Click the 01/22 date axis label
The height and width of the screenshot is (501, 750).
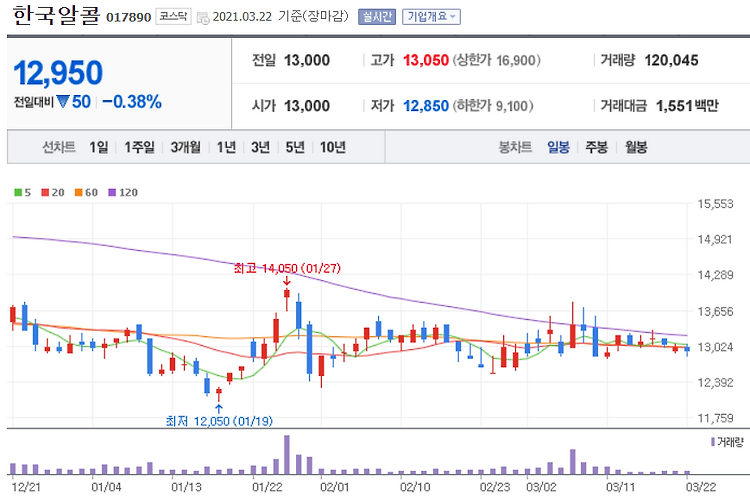(x=267, y=487)
